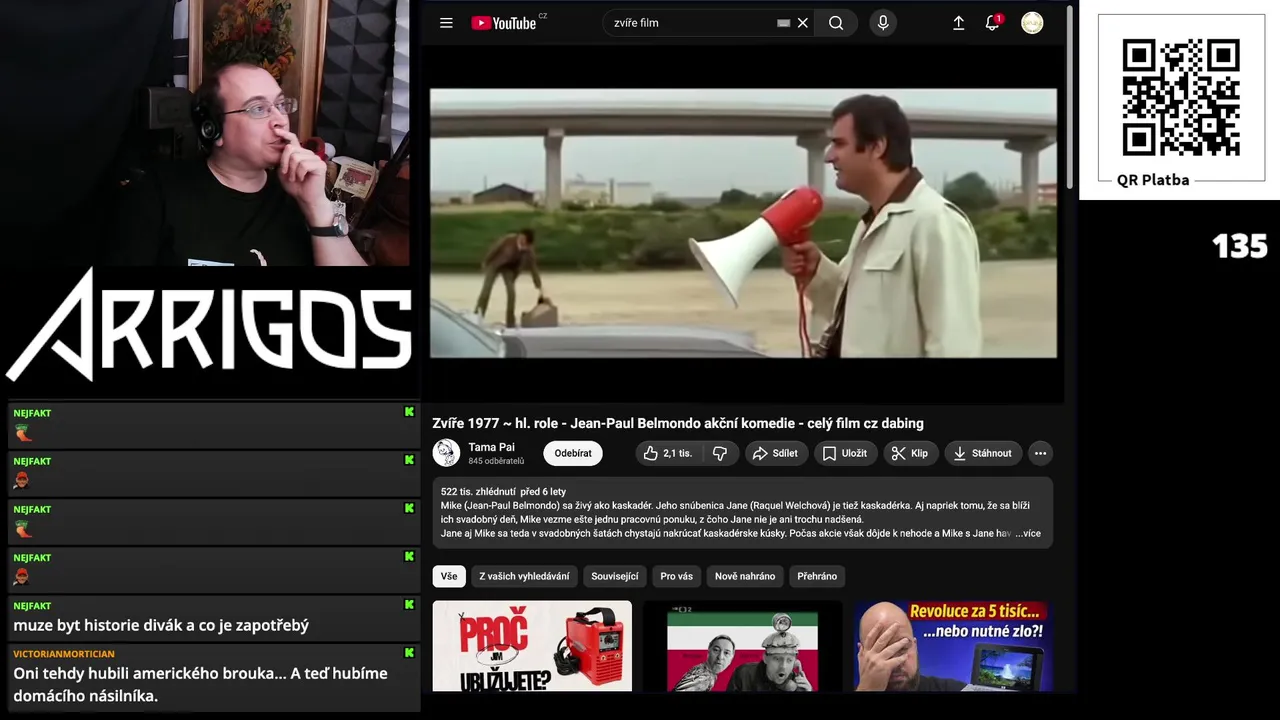Click VICTORIANMORTICIAN username in chat
The height and width of the screenshot is (720, 1280).
[x=64, y=654]
